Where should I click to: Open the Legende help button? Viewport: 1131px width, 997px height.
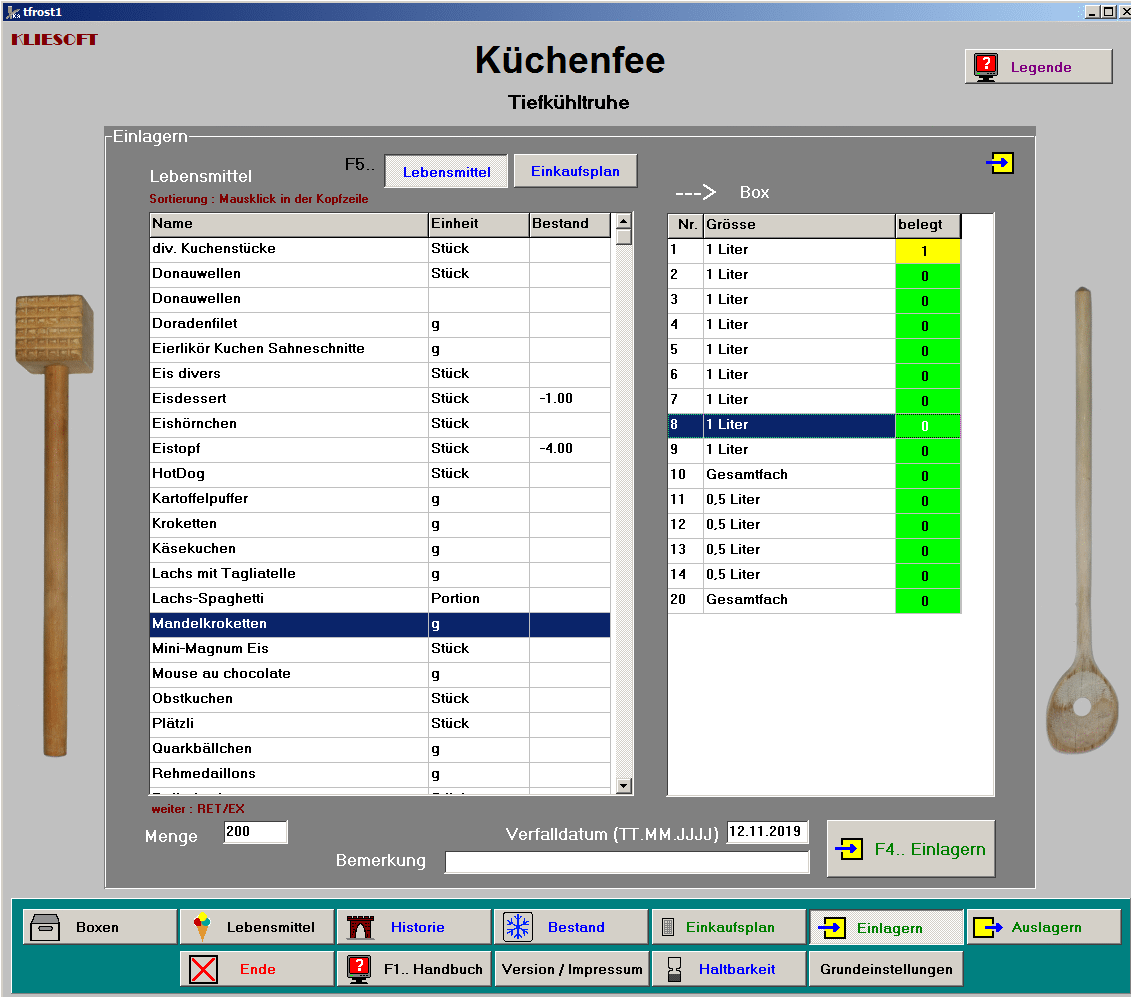point(1038,67)
